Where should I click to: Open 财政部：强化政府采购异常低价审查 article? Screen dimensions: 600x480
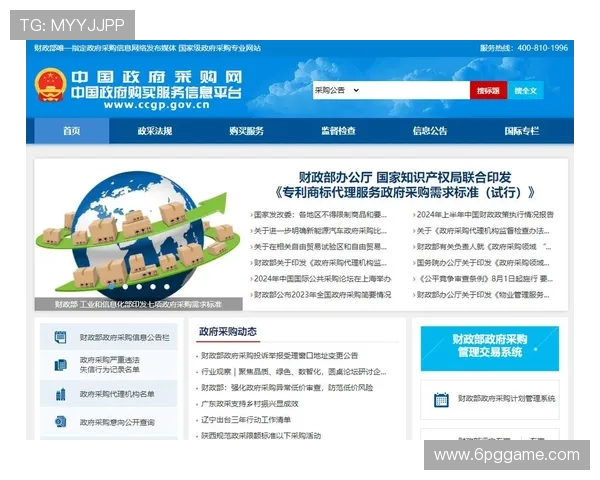click(287, 388)
